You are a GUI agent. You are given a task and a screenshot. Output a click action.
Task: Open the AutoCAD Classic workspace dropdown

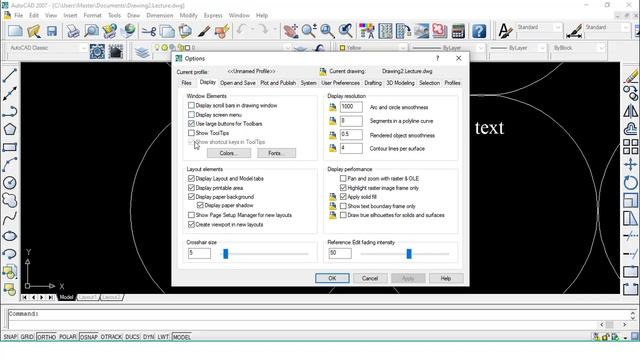tap(83, 48)
